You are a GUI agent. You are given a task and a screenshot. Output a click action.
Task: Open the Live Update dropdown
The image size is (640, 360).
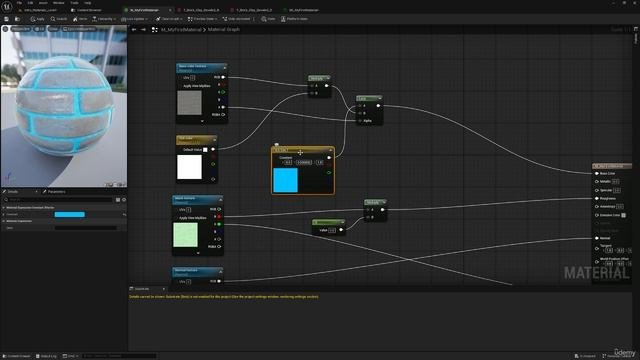134,19
